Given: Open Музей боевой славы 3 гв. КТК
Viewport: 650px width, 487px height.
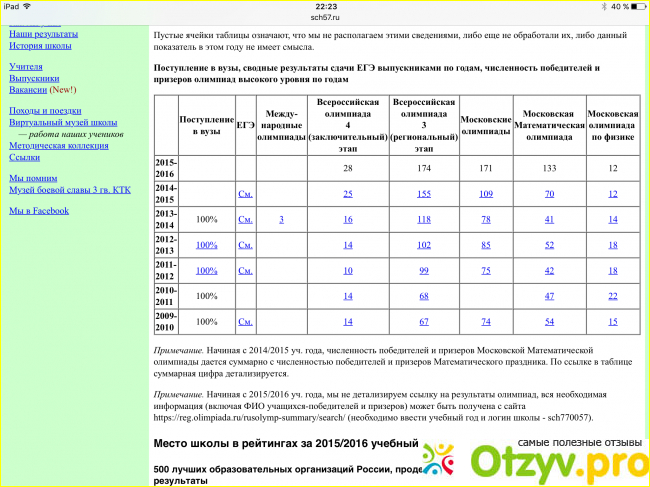Looking at the screenshot, I should [x=69, y=190].
